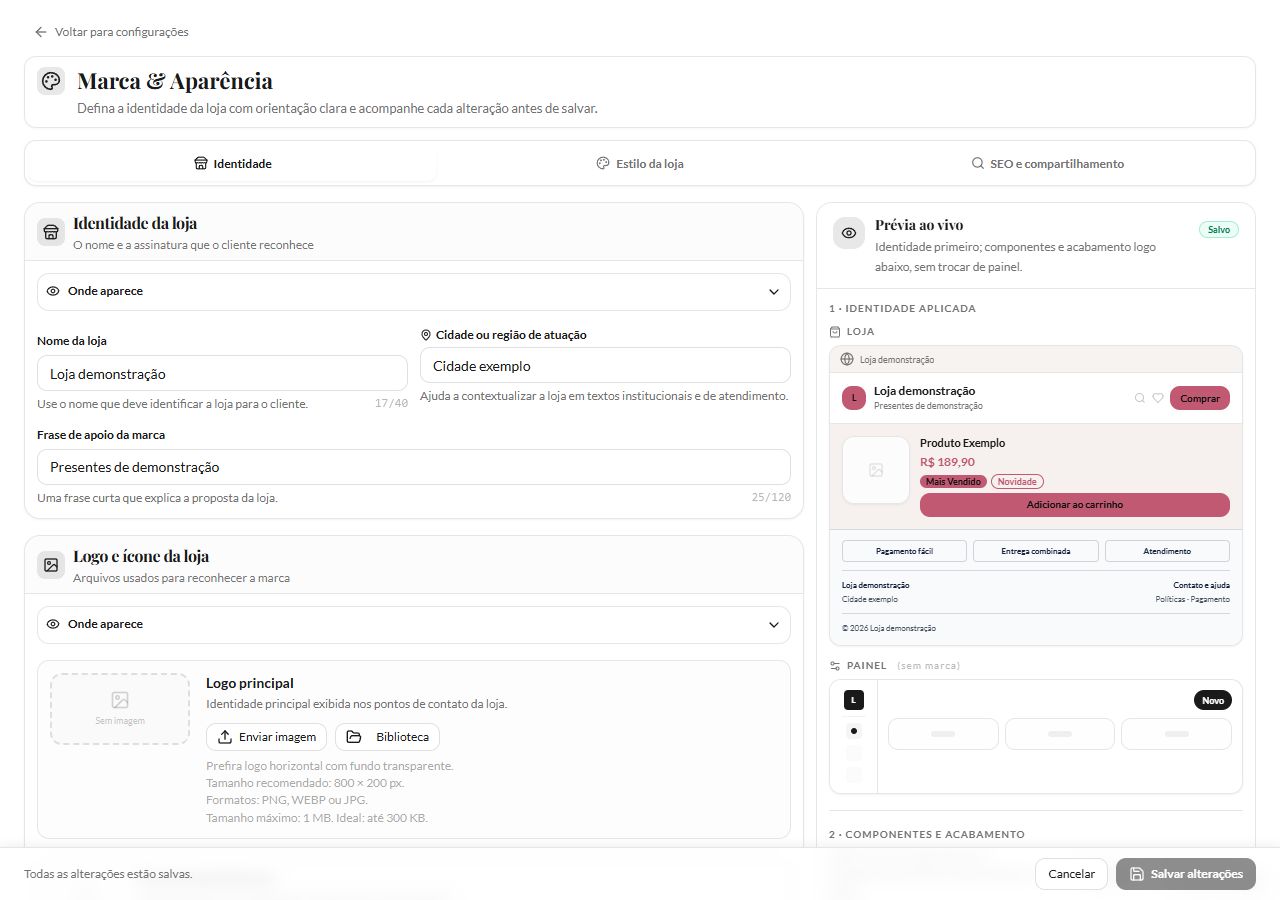This screenshot has height=900, width=1280.
Task: Click the Novidade tag in preview
Action: coord(1017,482)
